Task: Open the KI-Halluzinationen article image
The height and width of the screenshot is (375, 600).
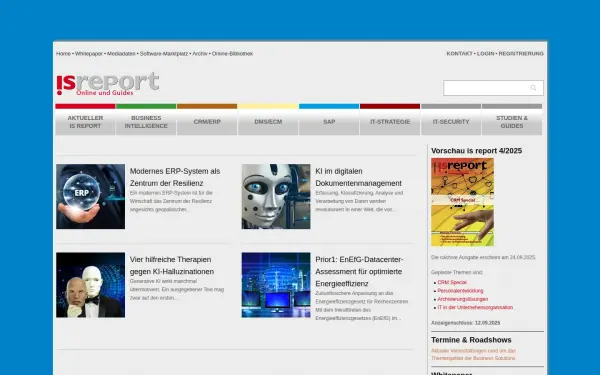Action: [90, 285]
